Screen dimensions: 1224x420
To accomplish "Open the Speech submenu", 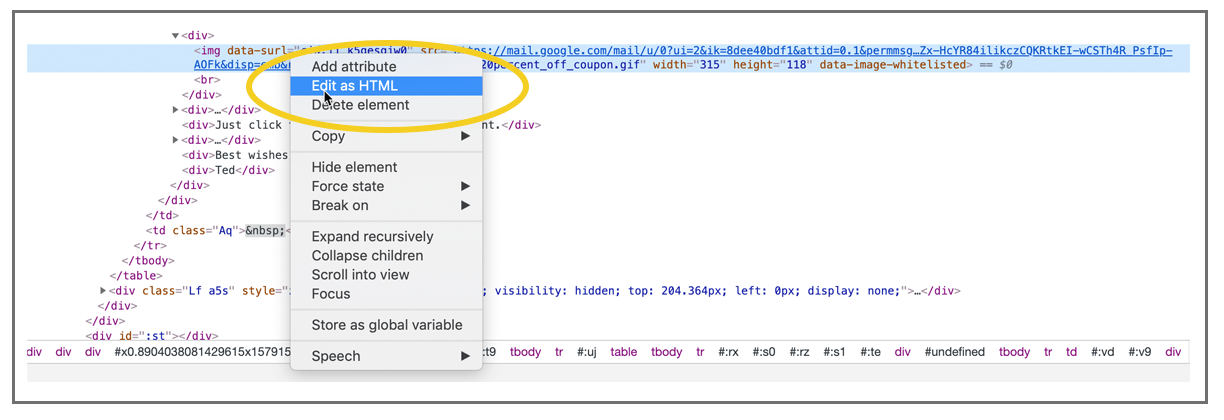I will coord(386,356).
